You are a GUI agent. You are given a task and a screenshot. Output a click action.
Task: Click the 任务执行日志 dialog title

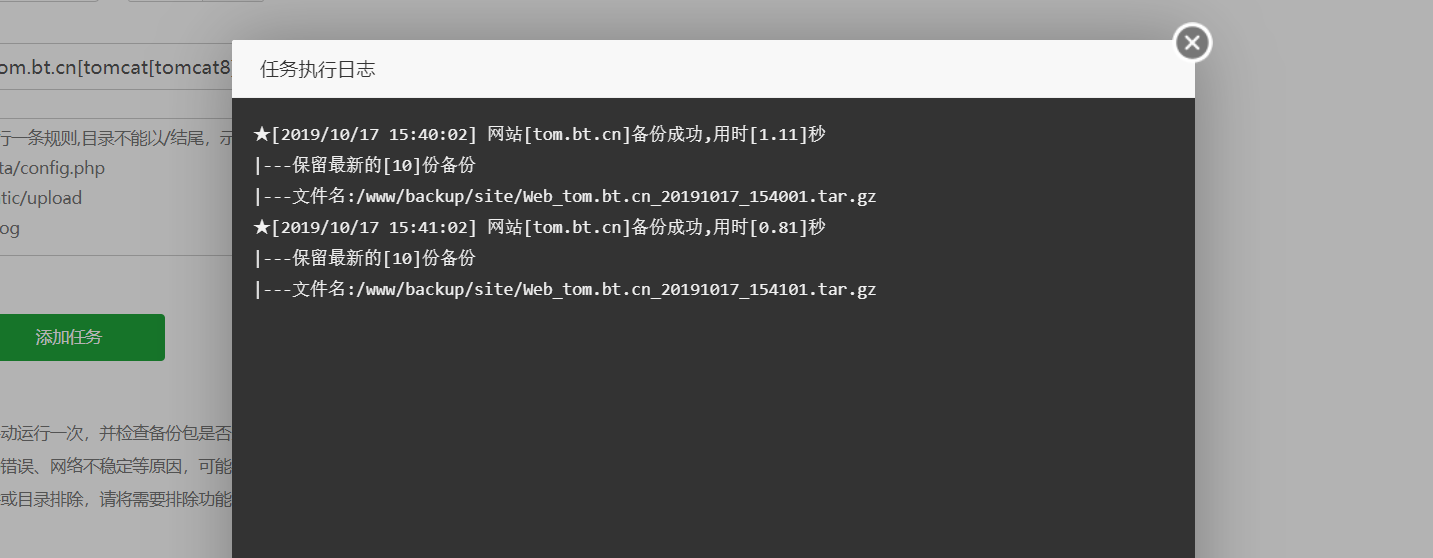point(318,69)
